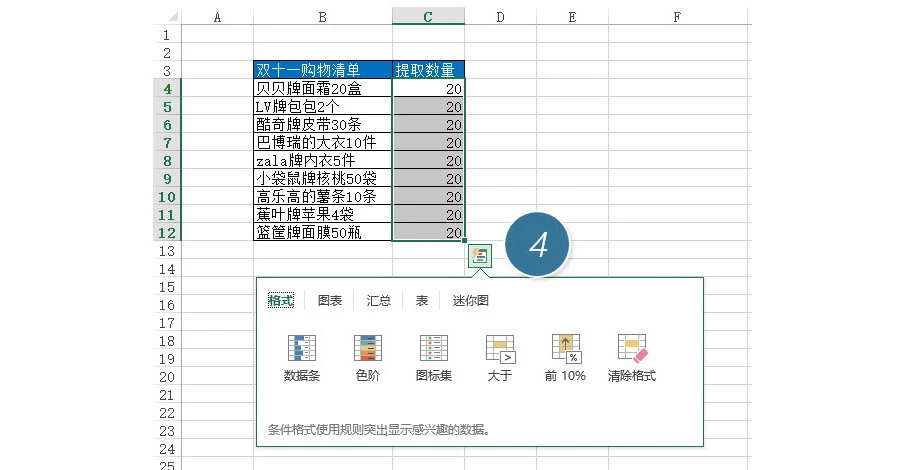Screen dimensions: 900x470
Task: Select column A header
Action: (218, 17)
